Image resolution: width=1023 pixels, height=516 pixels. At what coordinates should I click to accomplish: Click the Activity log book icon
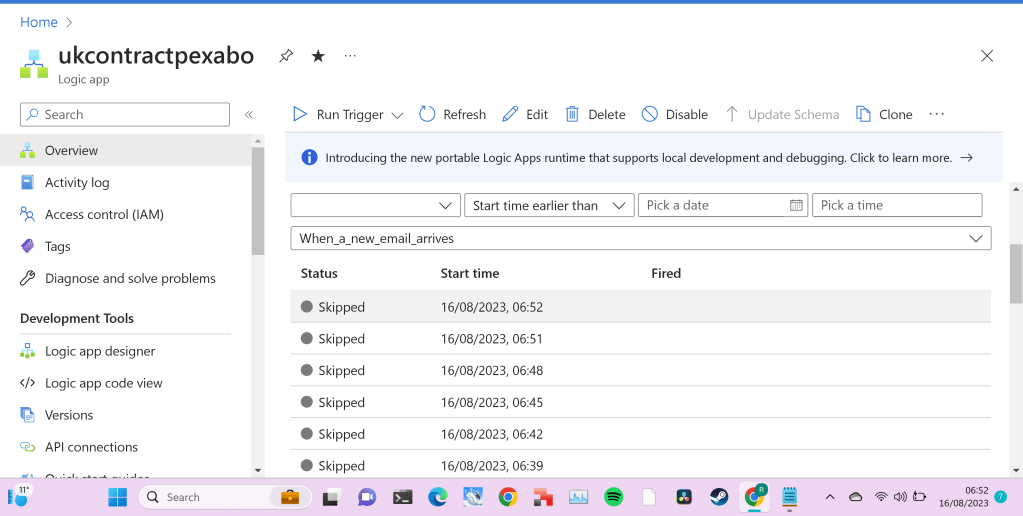pos(27,183)
